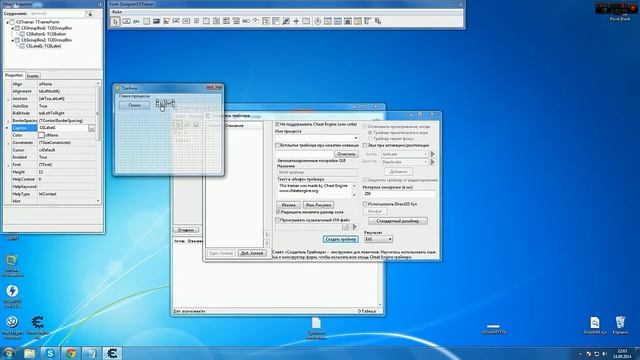Open Google Chrome from the taskbar
The height and width of the screenshot is (360, 640).
tap(71, 353)
